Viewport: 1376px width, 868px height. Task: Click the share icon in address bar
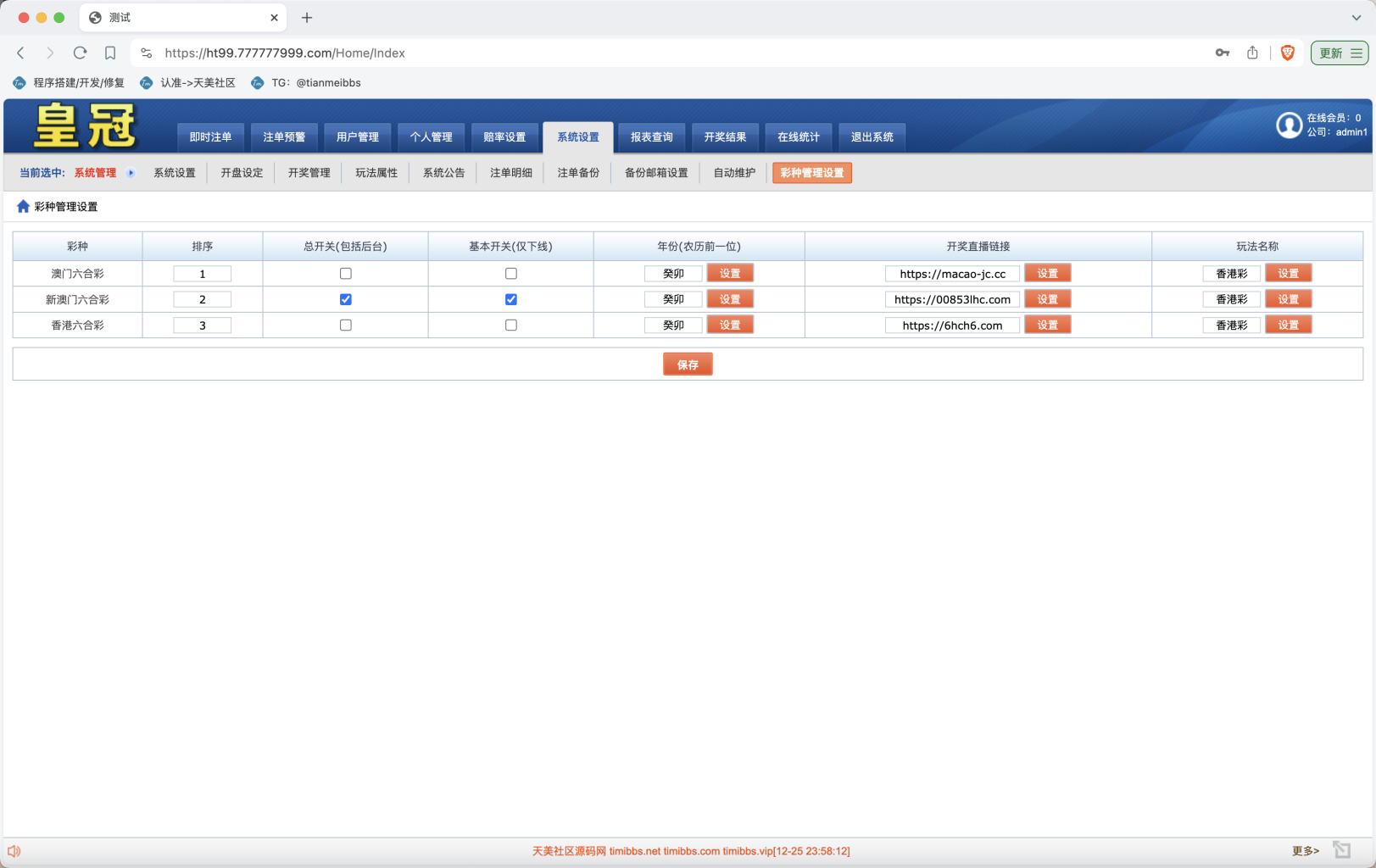coord(1252,53)
